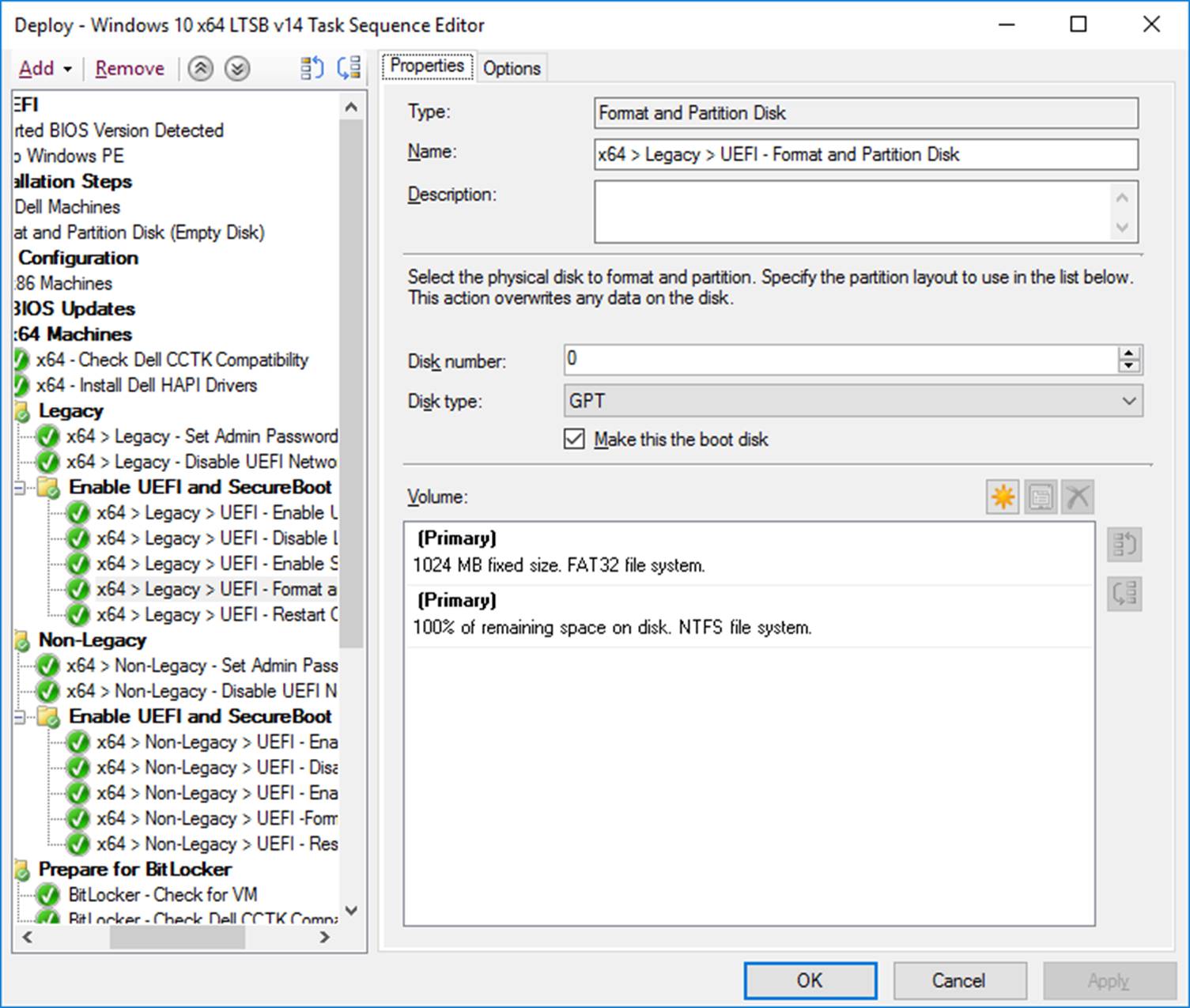1190x1008 pixels.
Task: Select x64 > Legacy - Disable UEFI Network step
Action: (202, 462)
